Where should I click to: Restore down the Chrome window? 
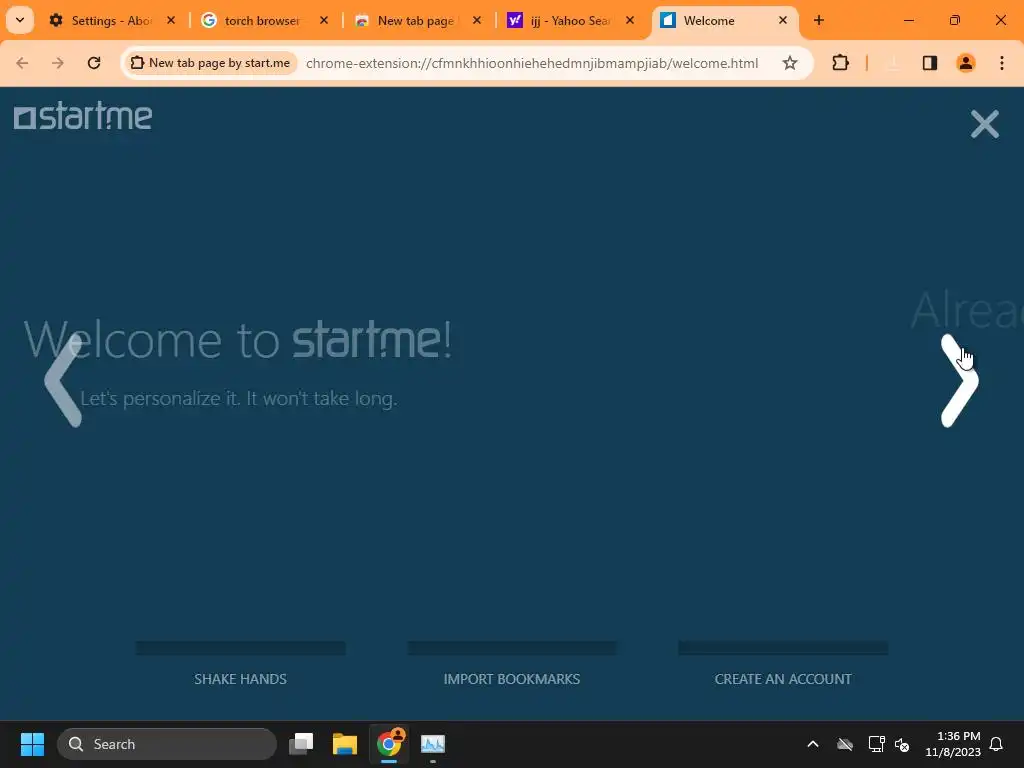click(x=955, y=20)
